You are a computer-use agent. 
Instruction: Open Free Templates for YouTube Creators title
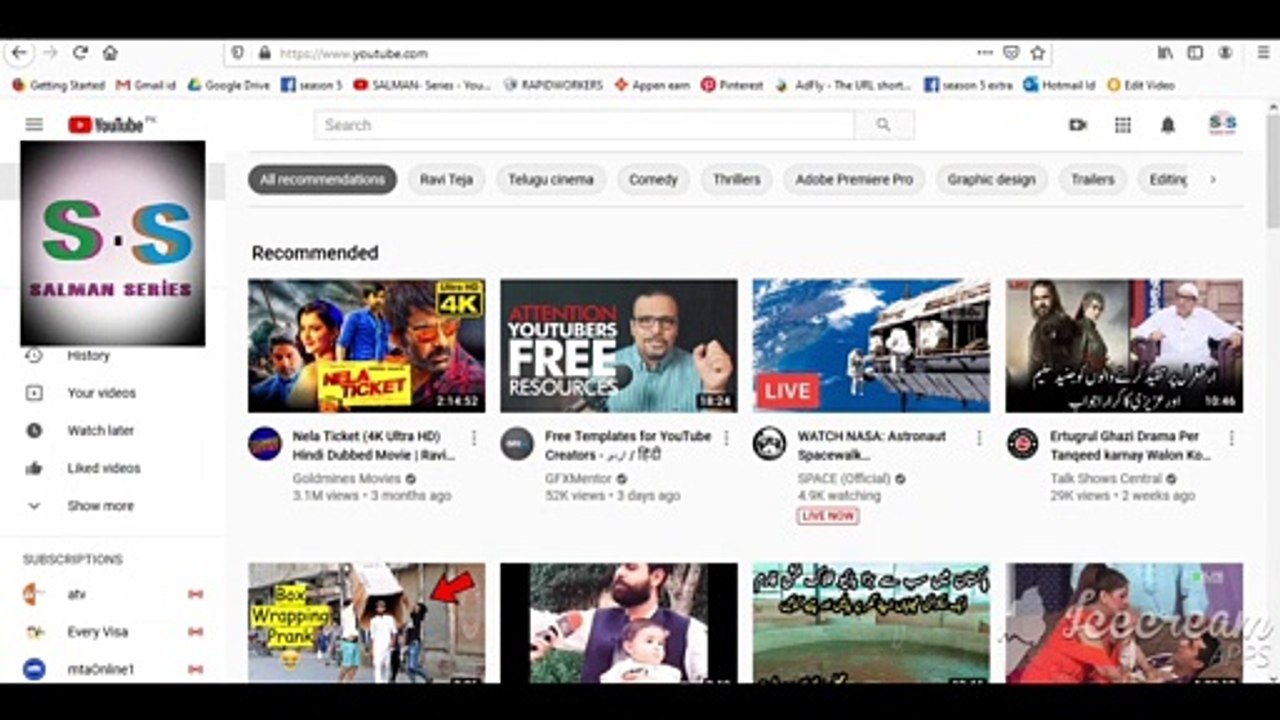coord(628,446)
